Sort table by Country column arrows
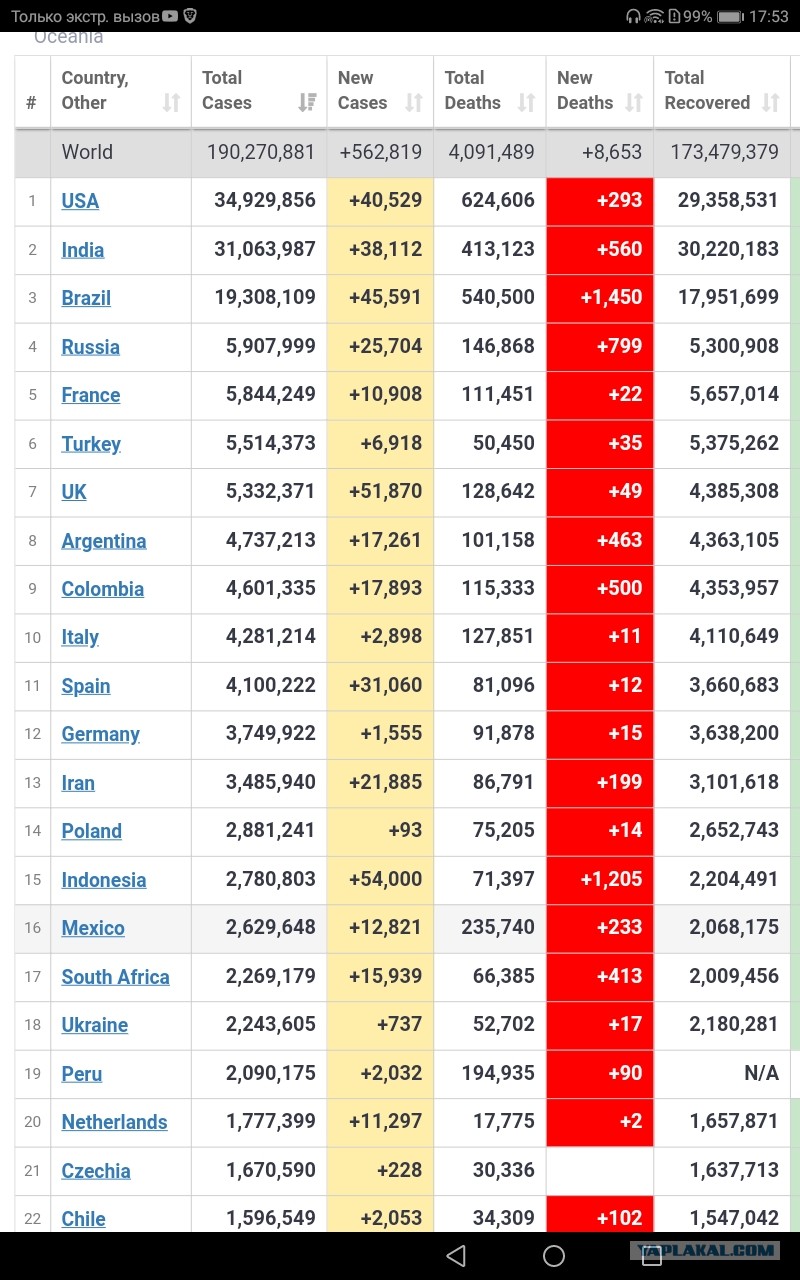Image resolution: width=800 pixels, height=1280 pixels. point(172,103)
